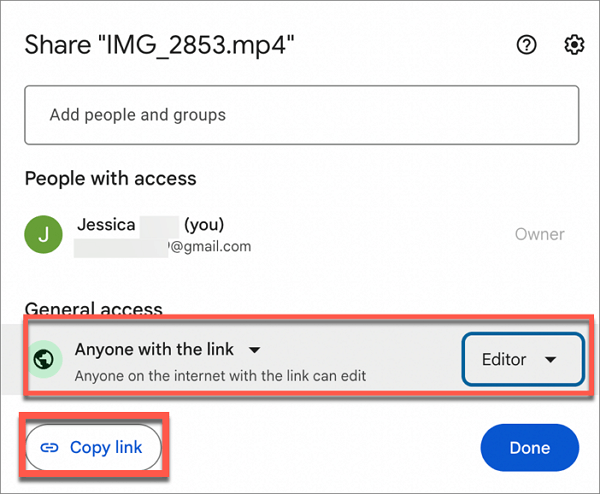Click the chain link icon in Copy link
The image size is (600, 494).
(49, 448)
